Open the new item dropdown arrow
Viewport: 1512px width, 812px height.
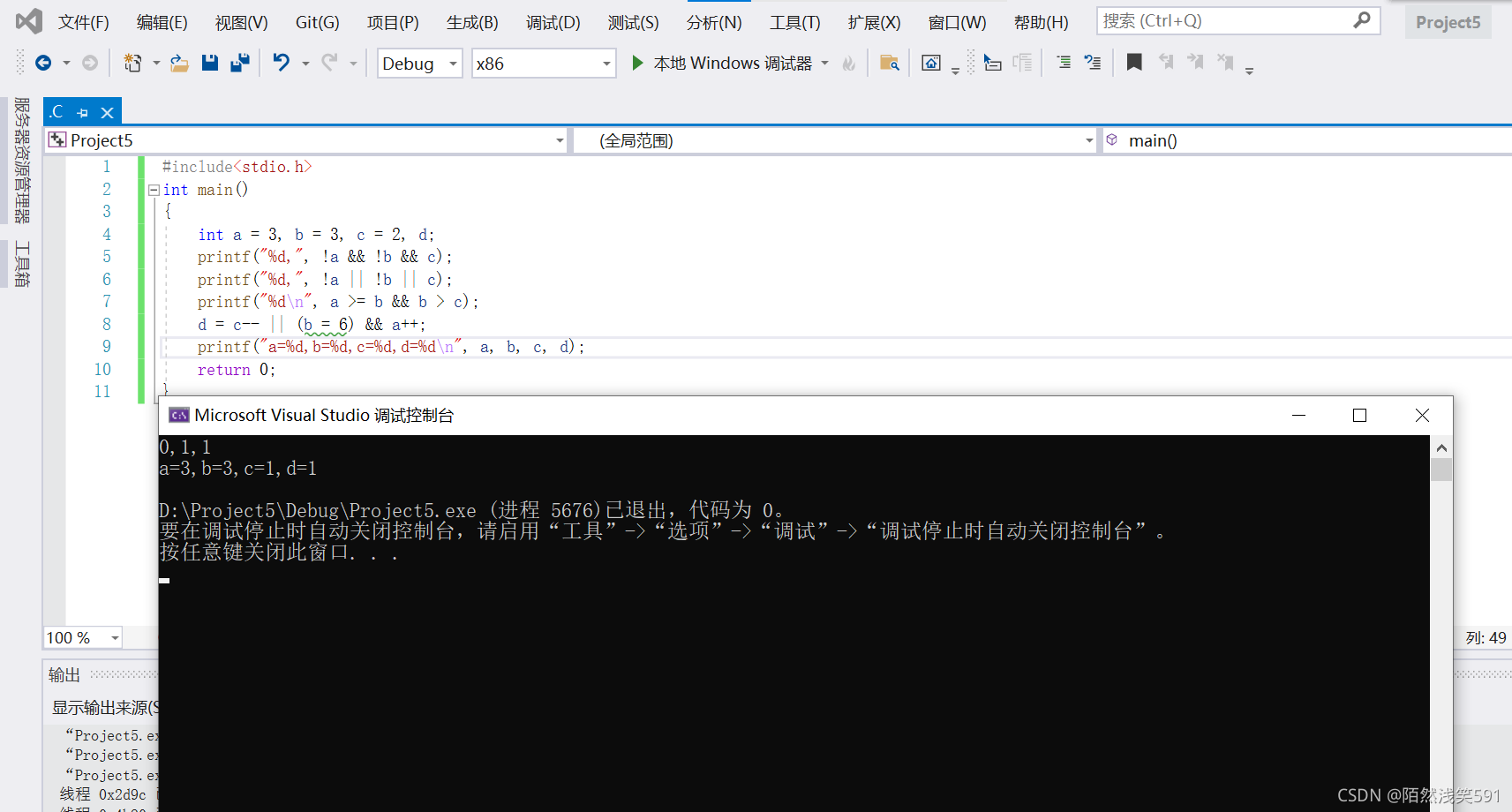[156, 64]
